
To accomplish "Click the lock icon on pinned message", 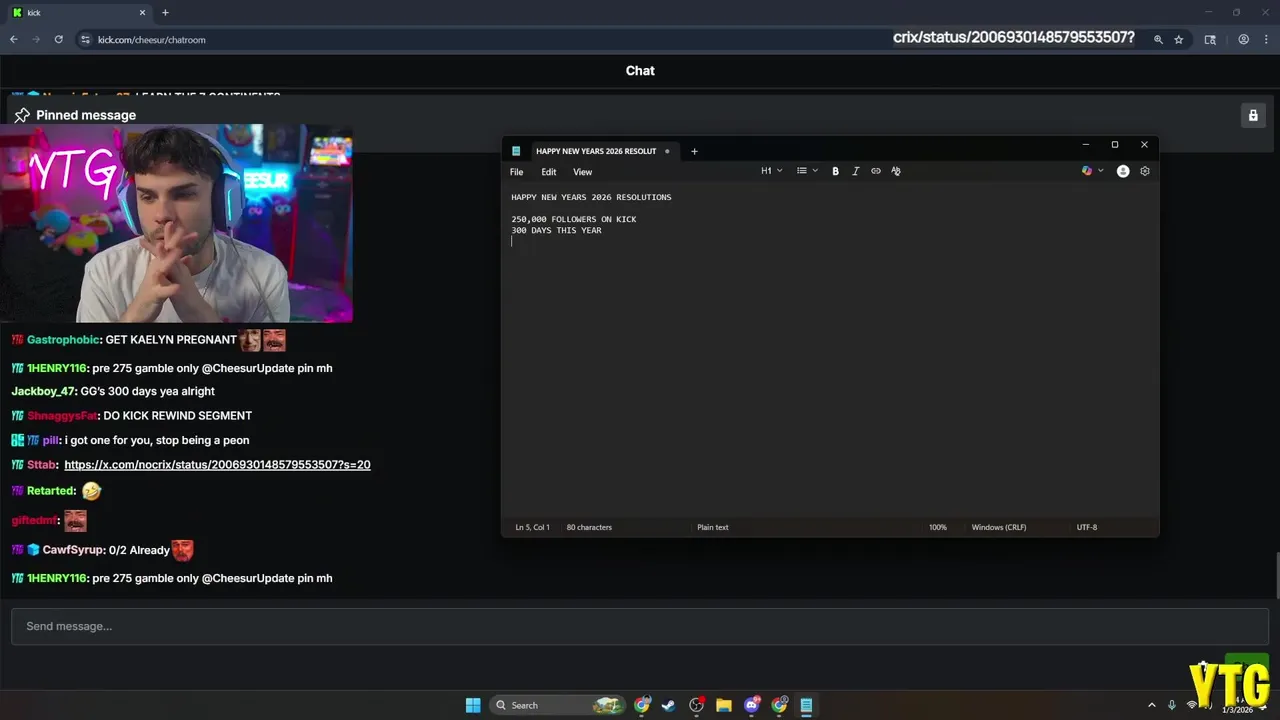I will tap(1253, 115).
